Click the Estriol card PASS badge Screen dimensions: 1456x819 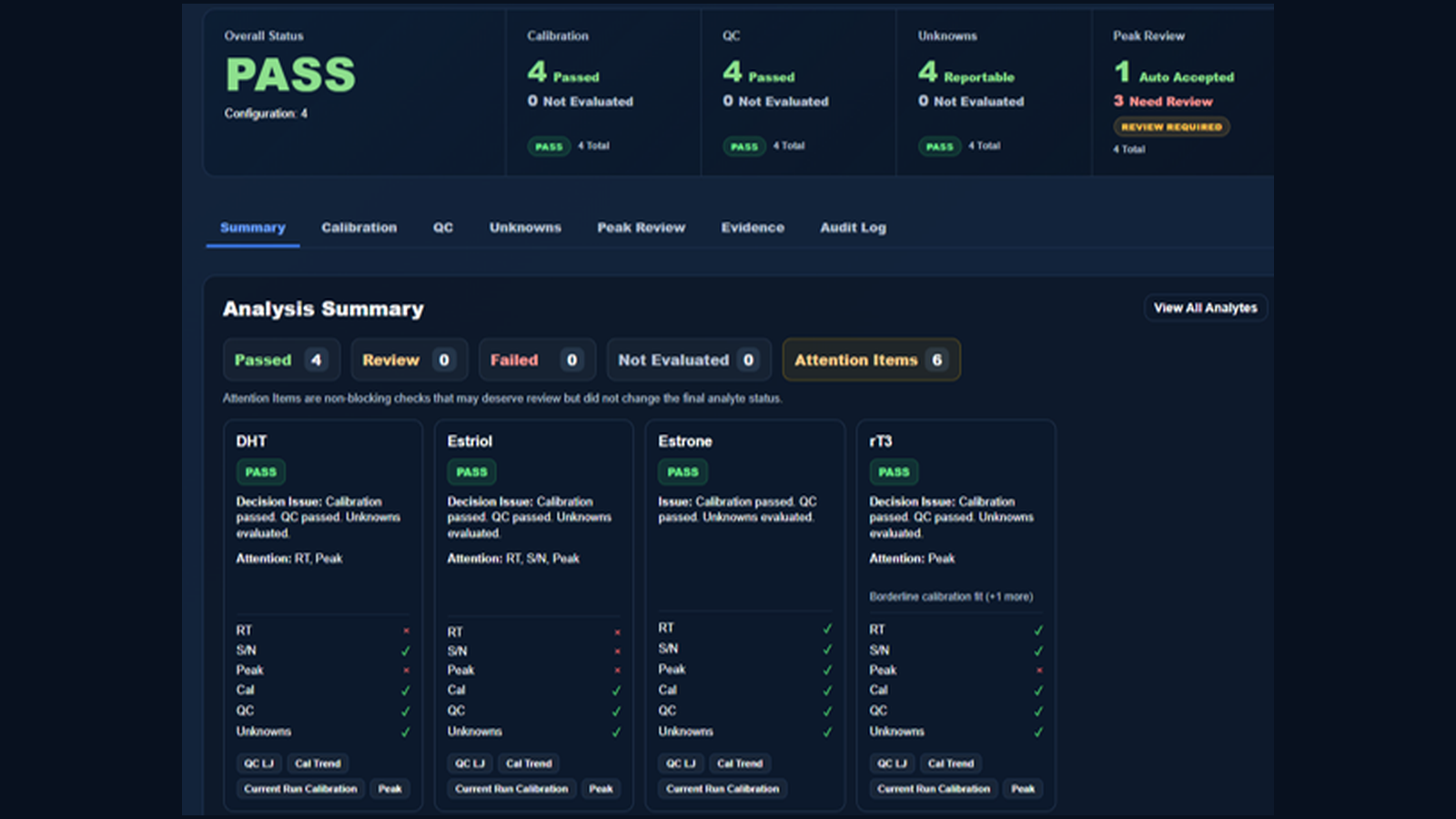point(471,472)
